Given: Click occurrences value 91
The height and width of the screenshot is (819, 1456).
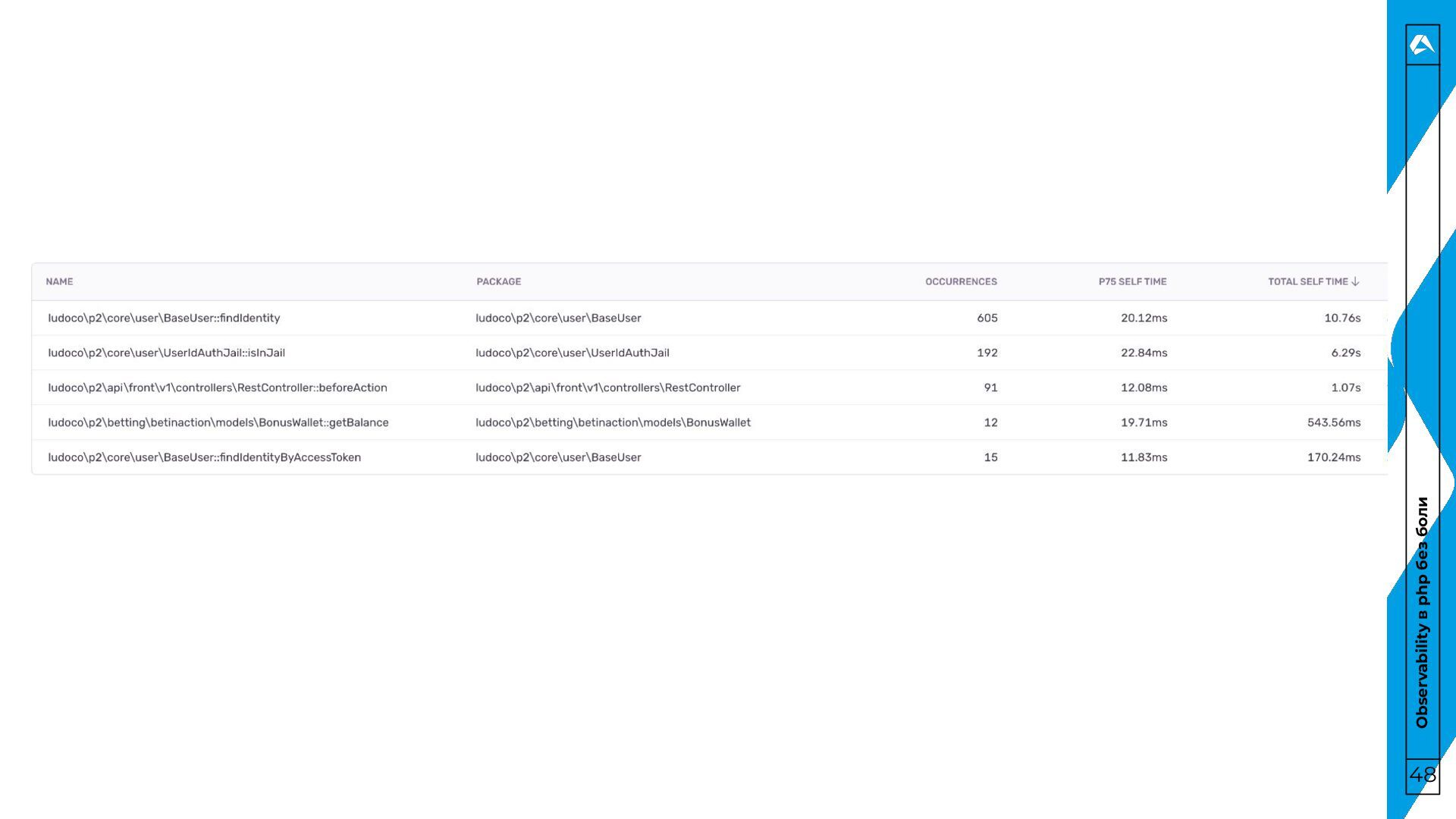Looking at the screenshot, I should pos(990,388).
